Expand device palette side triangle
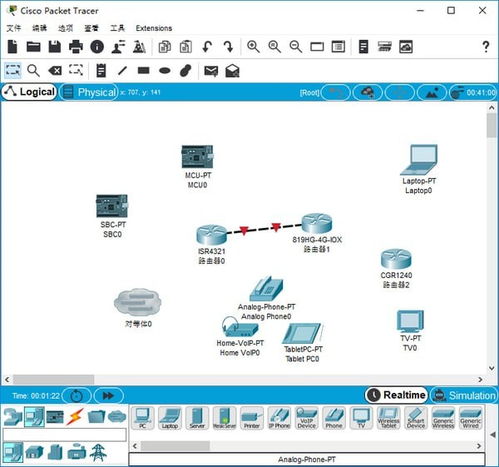499x467 pixels. click(x=493, y=434)
